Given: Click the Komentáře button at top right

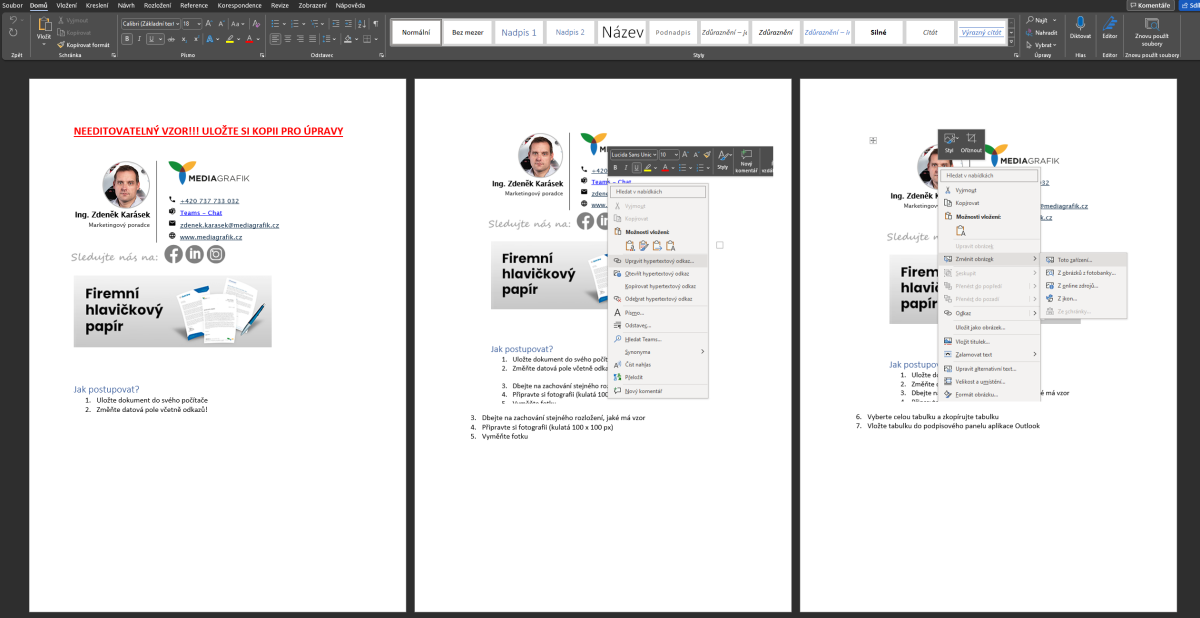Looking at the screenshot, I should point(1149,5).
